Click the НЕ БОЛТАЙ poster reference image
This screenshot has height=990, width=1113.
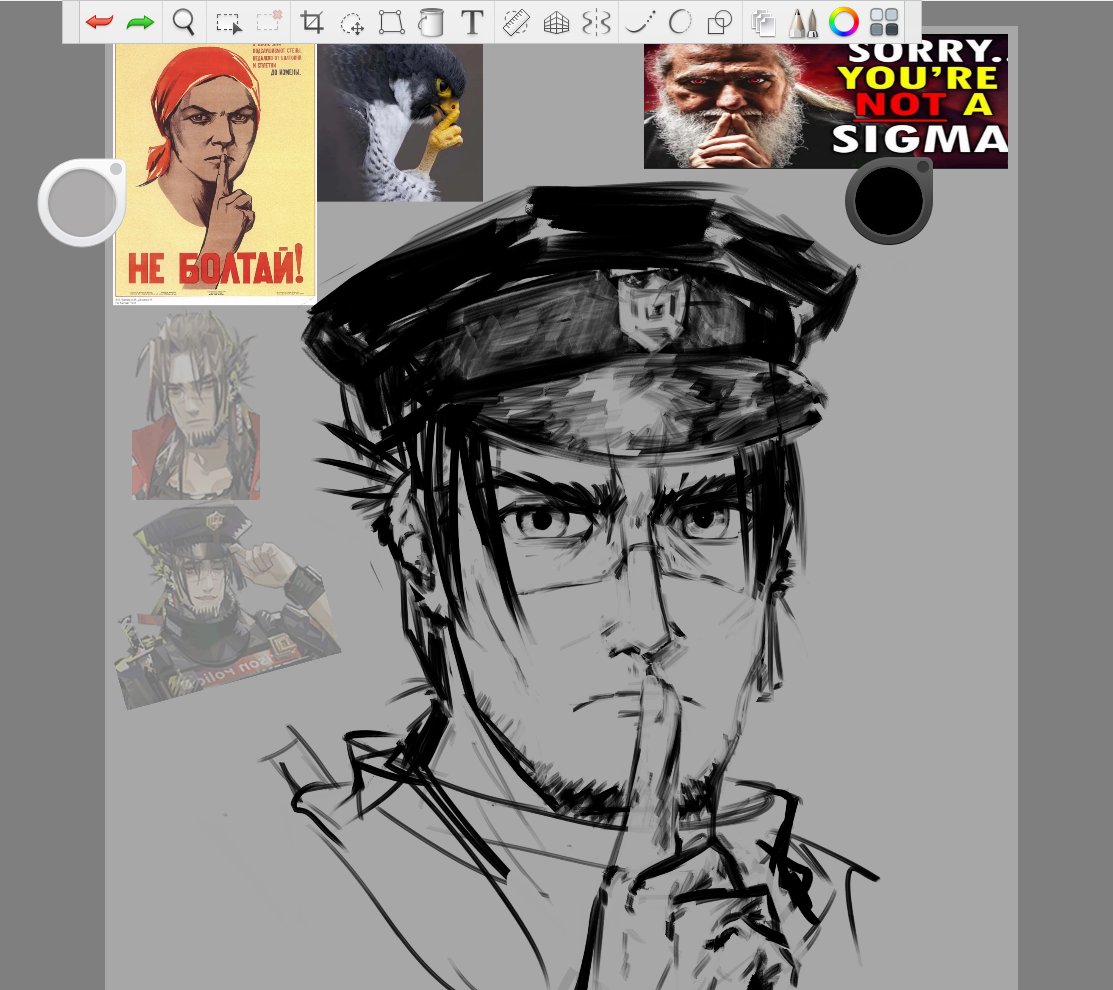pos(215,174)
